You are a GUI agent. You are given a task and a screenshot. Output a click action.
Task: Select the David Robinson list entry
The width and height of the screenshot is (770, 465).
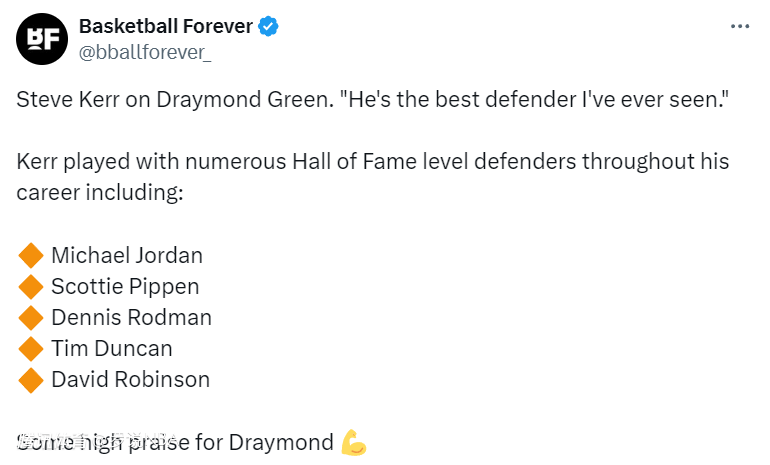click(x=130, y=380)
